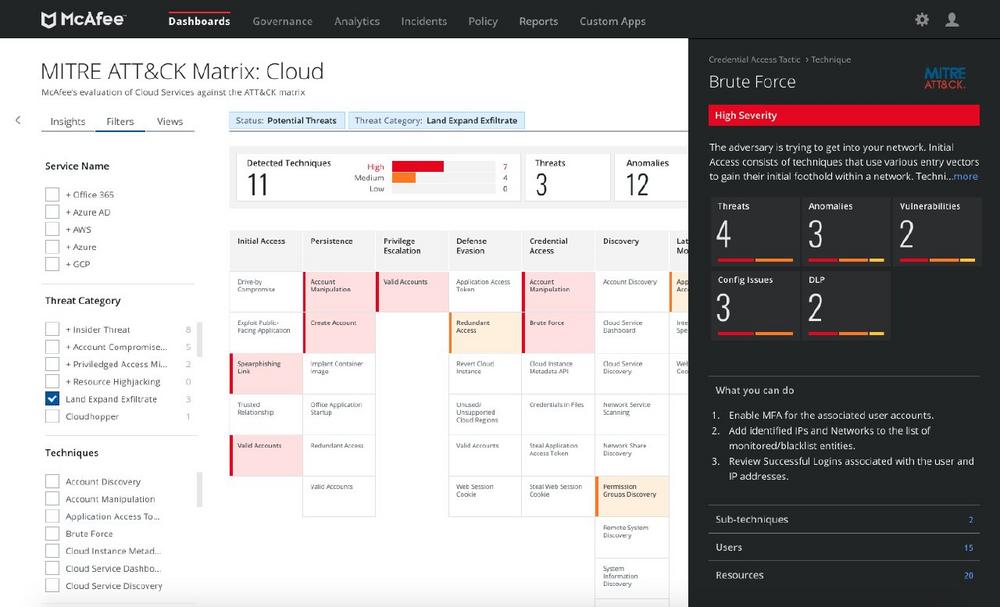Viewport: 1000px width, 607px height.
Task: Switch to the Insights tab
Action: pyautogui.click(x=68, y=122)
